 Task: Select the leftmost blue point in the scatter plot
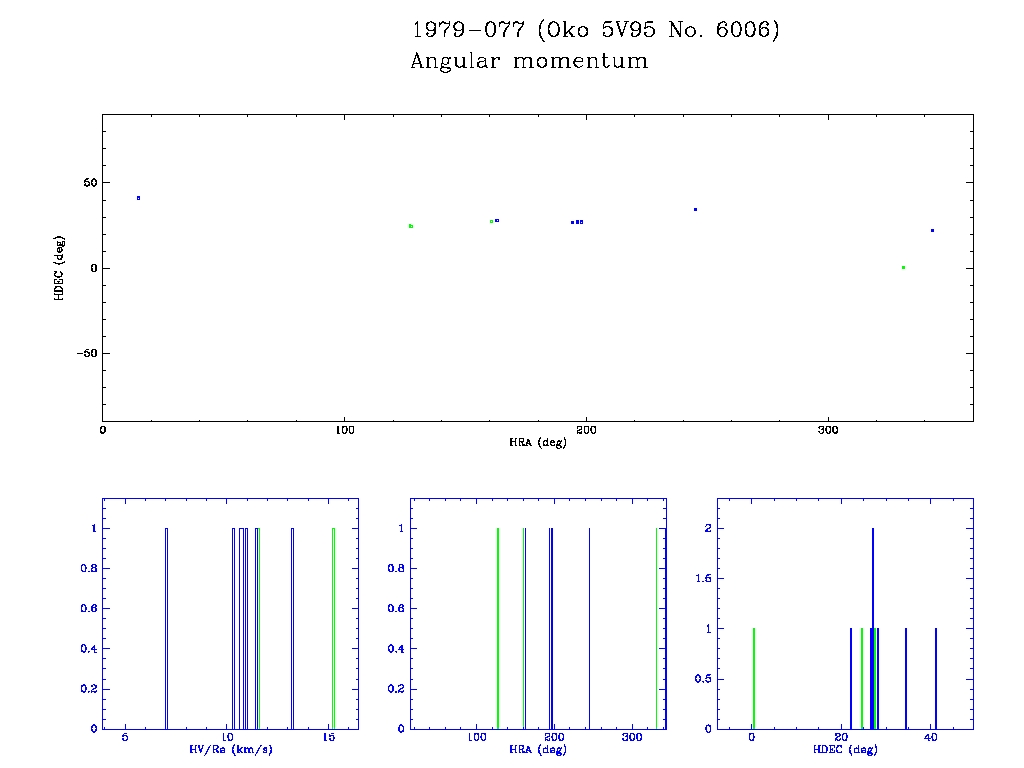pyautogui.click(x=138, y=198)
